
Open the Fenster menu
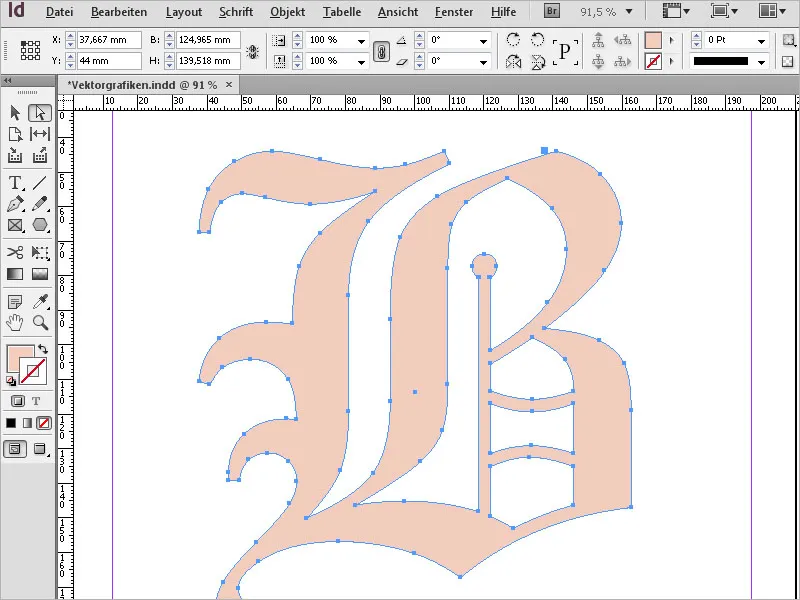(454, 12)
